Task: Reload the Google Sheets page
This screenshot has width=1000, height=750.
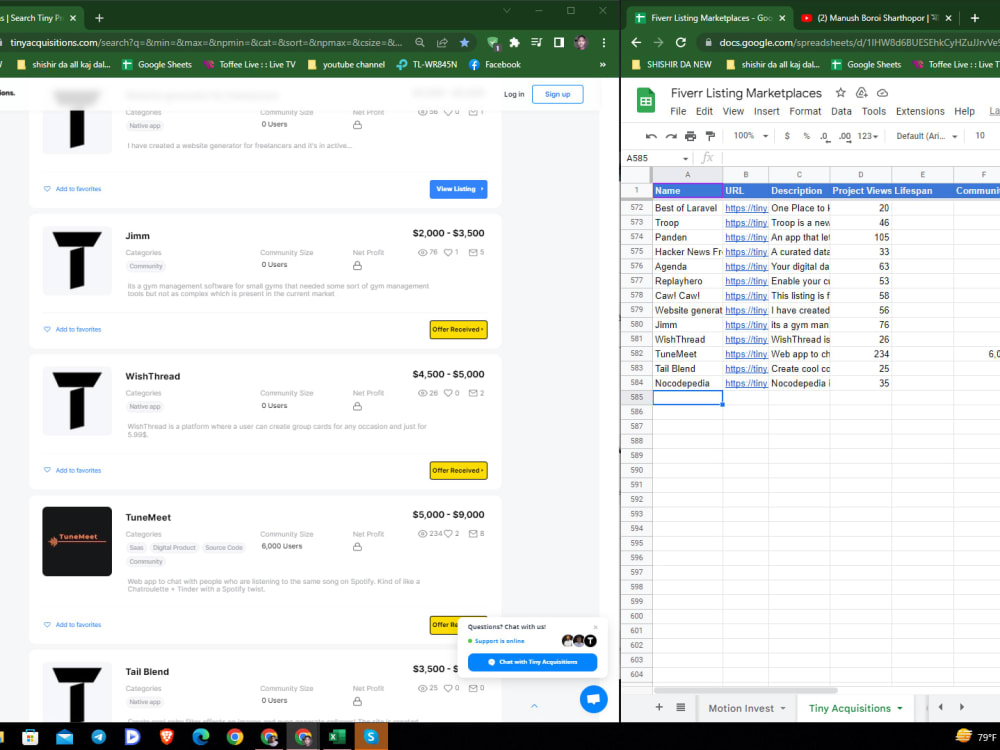Action: point(680,43)
